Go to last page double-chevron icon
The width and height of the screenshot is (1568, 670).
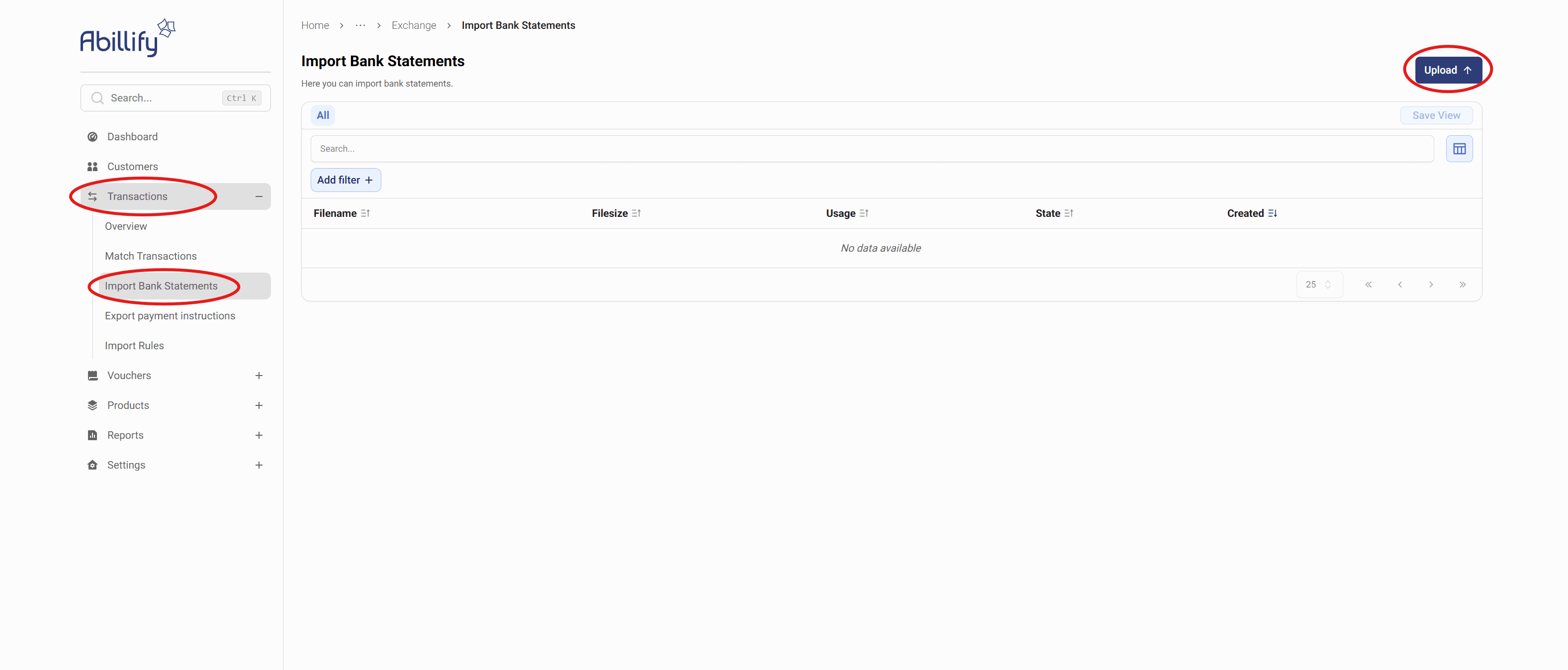tap(1462, 285)
